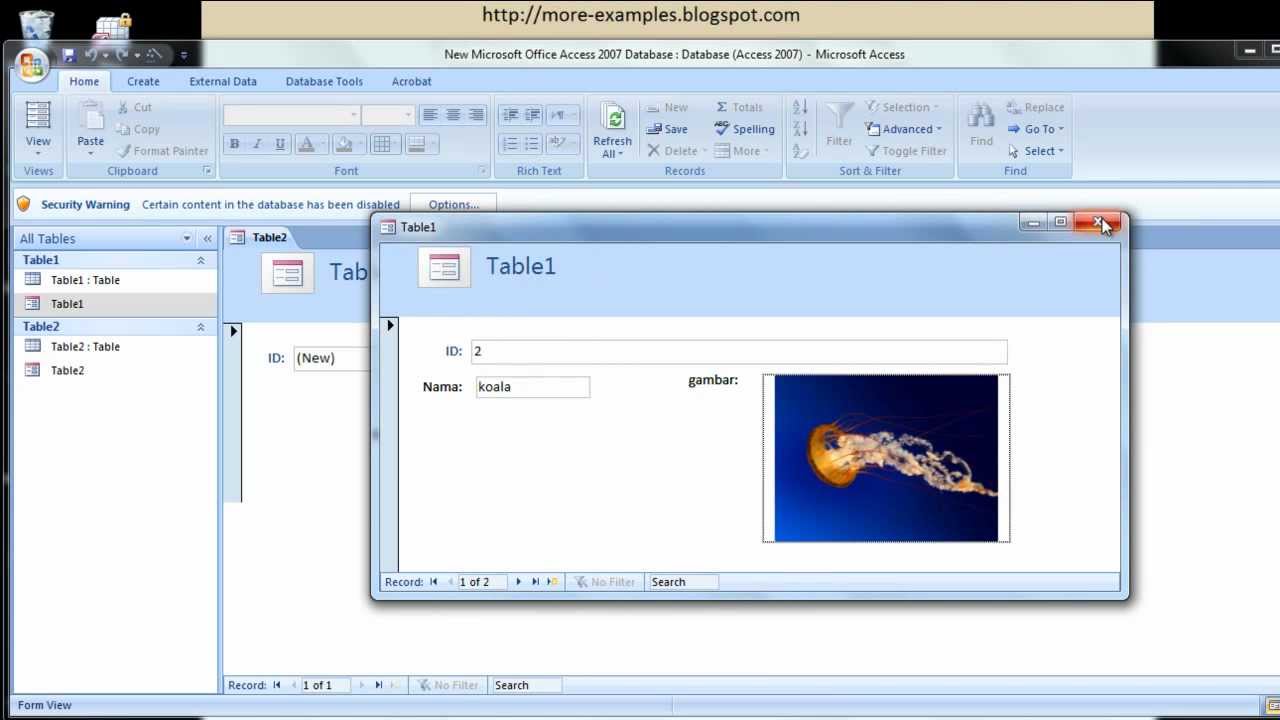The image size is (1280, 720).
Task: Click Toggle Filter
Action: point(905,151)
